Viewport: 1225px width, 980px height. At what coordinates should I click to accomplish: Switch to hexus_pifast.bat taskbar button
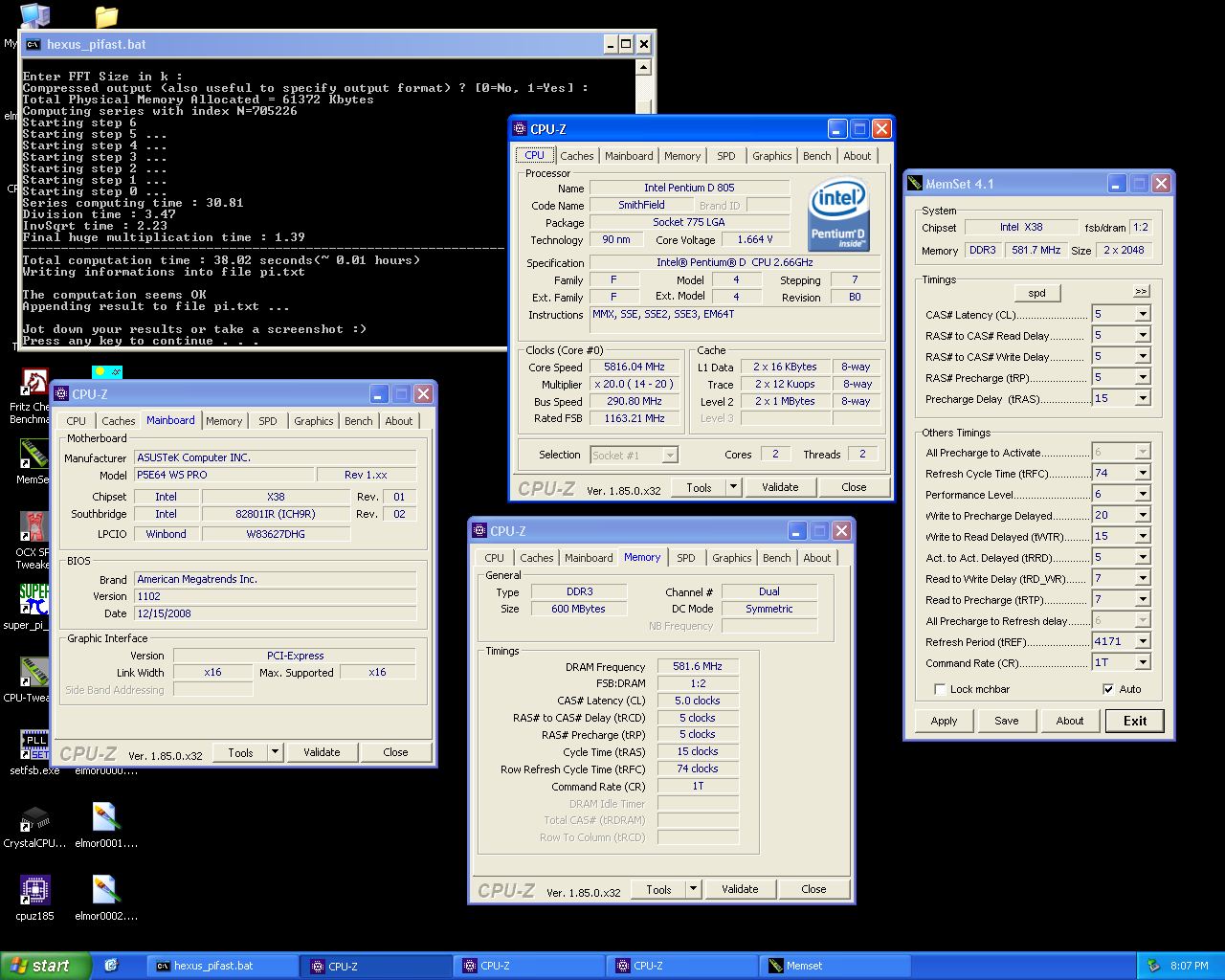coord(222,966)
